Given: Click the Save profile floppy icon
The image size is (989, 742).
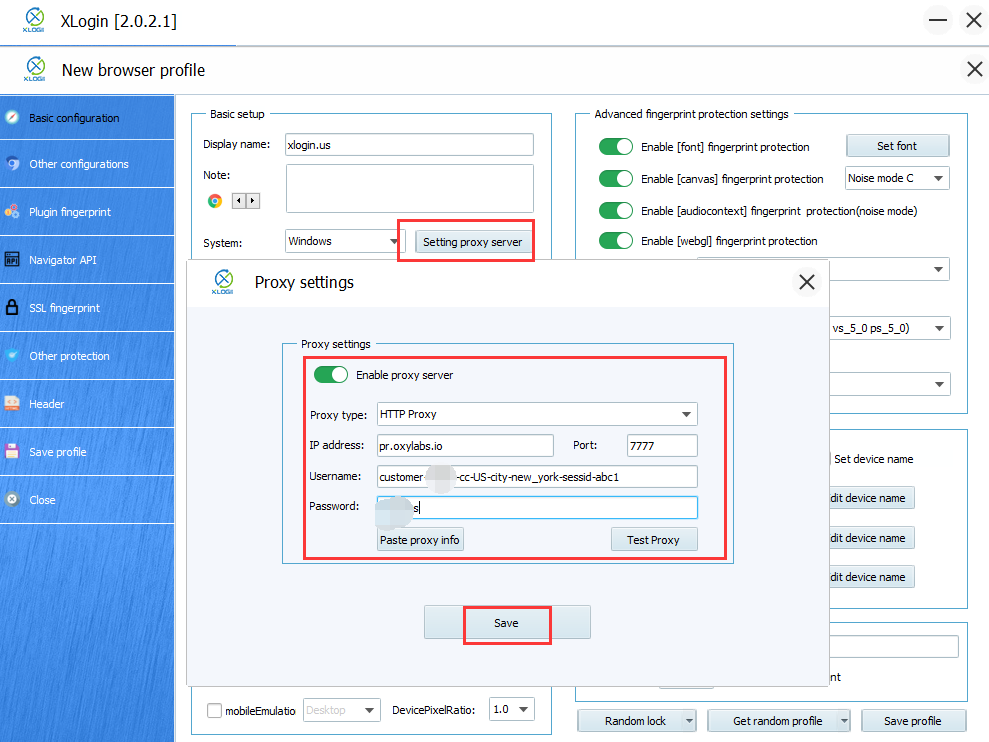Looking at the screenshot, I should click(x=12, y=451).
